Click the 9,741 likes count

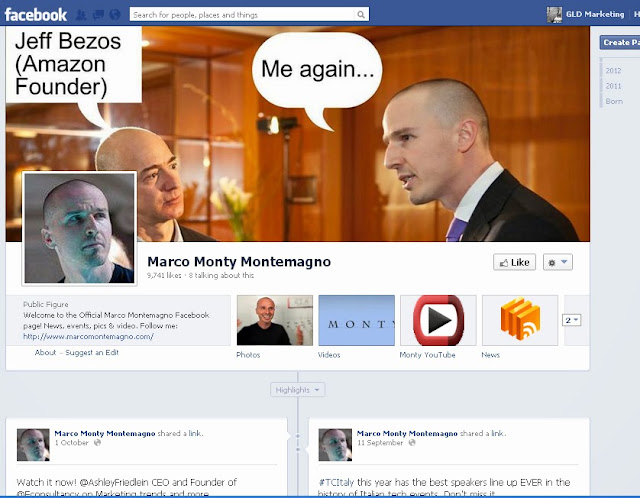pos(164,276)
